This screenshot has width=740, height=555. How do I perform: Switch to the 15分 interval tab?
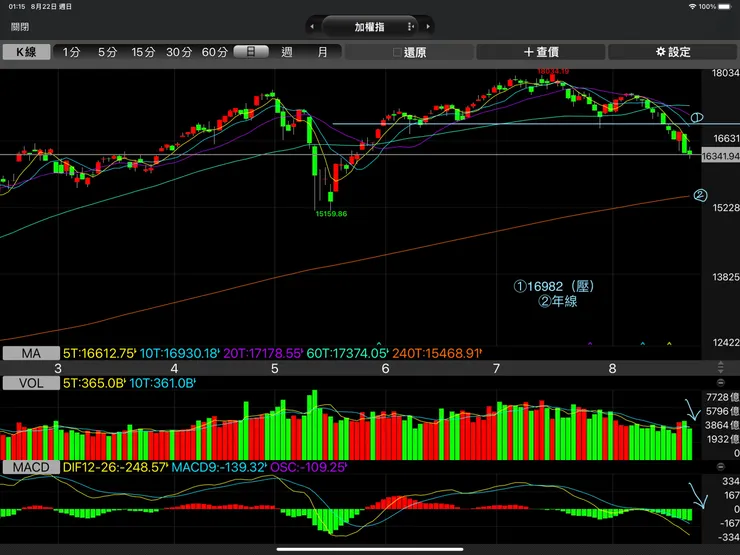[143, 52]
